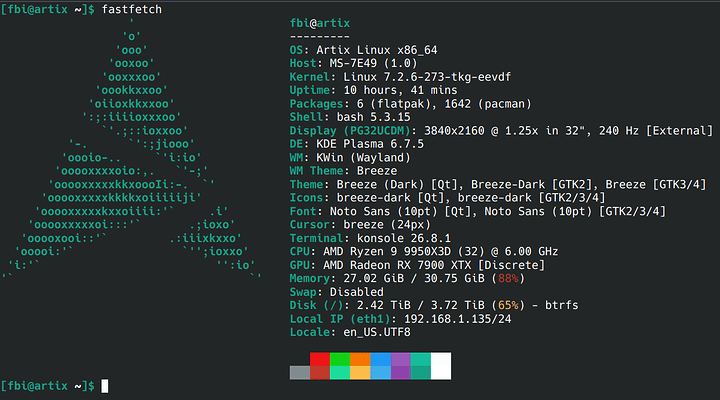Click the 'Theme: Breeze (Dark) [Qt]' line
This screenshot has width=720, height=400.
(x=498, y=185)
